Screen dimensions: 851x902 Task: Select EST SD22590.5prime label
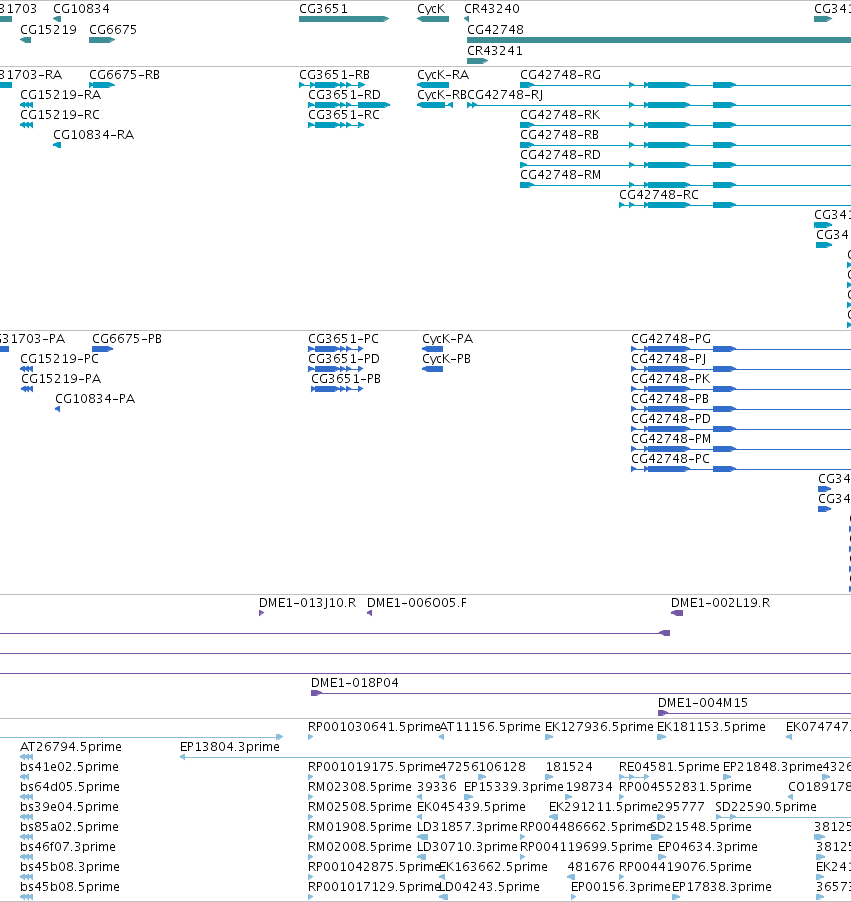tap(766, 807)
